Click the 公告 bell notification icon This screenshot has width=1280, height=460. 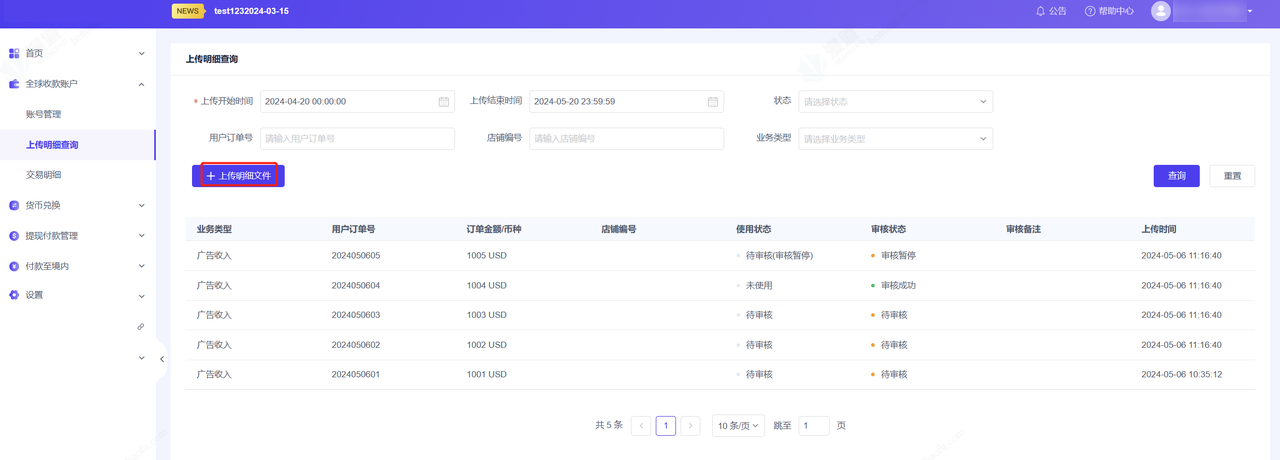1040,11
